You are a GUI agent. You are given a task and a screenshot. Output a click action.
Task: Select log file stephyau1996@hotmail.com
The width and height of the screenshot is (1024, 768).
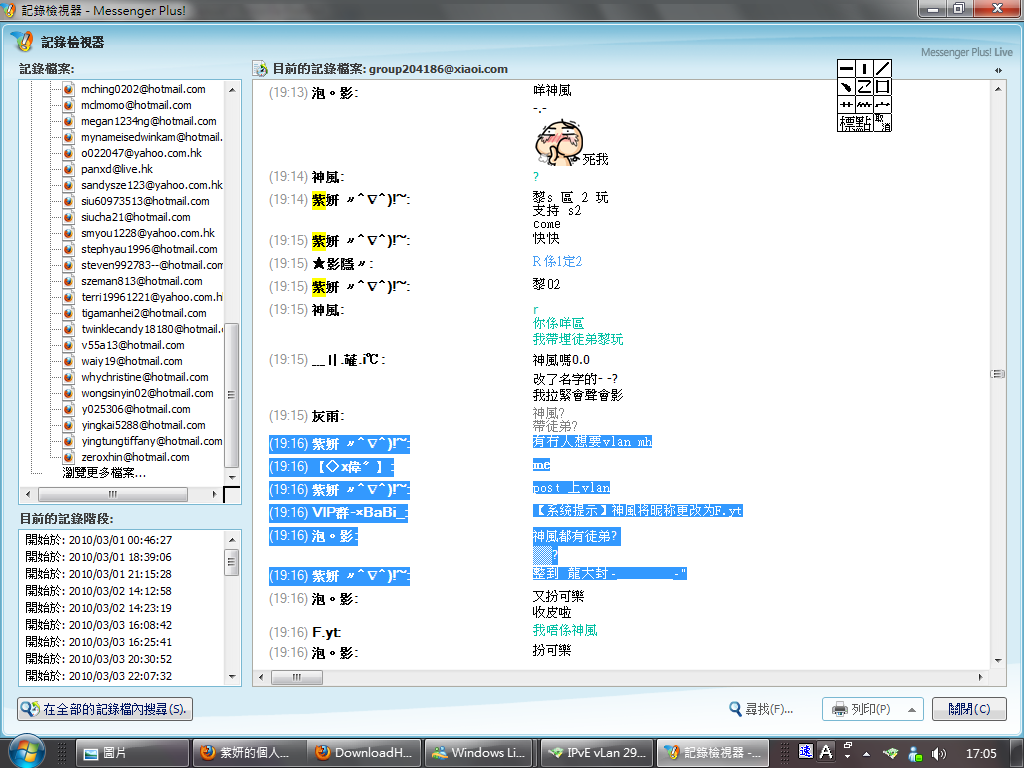coord(149,249)
